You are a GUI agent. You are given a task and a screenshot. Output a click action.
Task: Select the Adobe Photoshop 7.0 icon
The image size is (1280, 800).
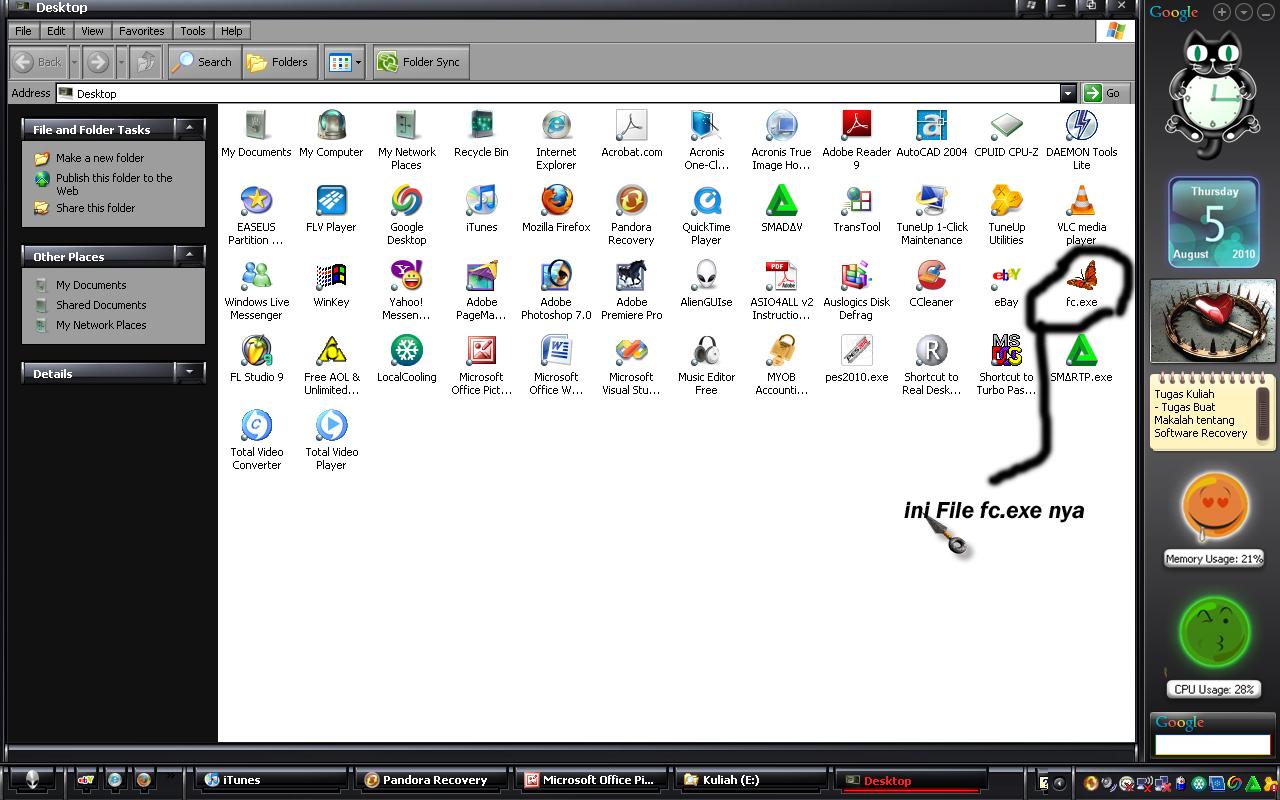point(556,276)
